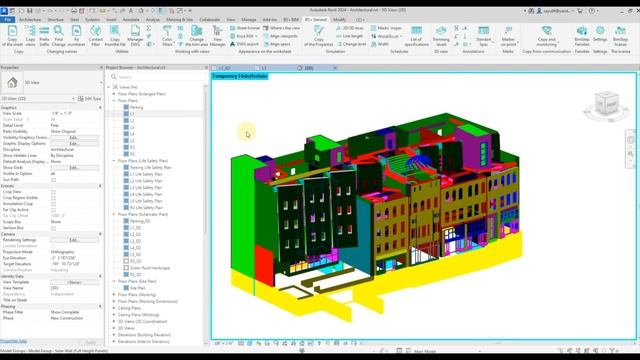Collapse the Views (All) tree node

click(109, 87)
